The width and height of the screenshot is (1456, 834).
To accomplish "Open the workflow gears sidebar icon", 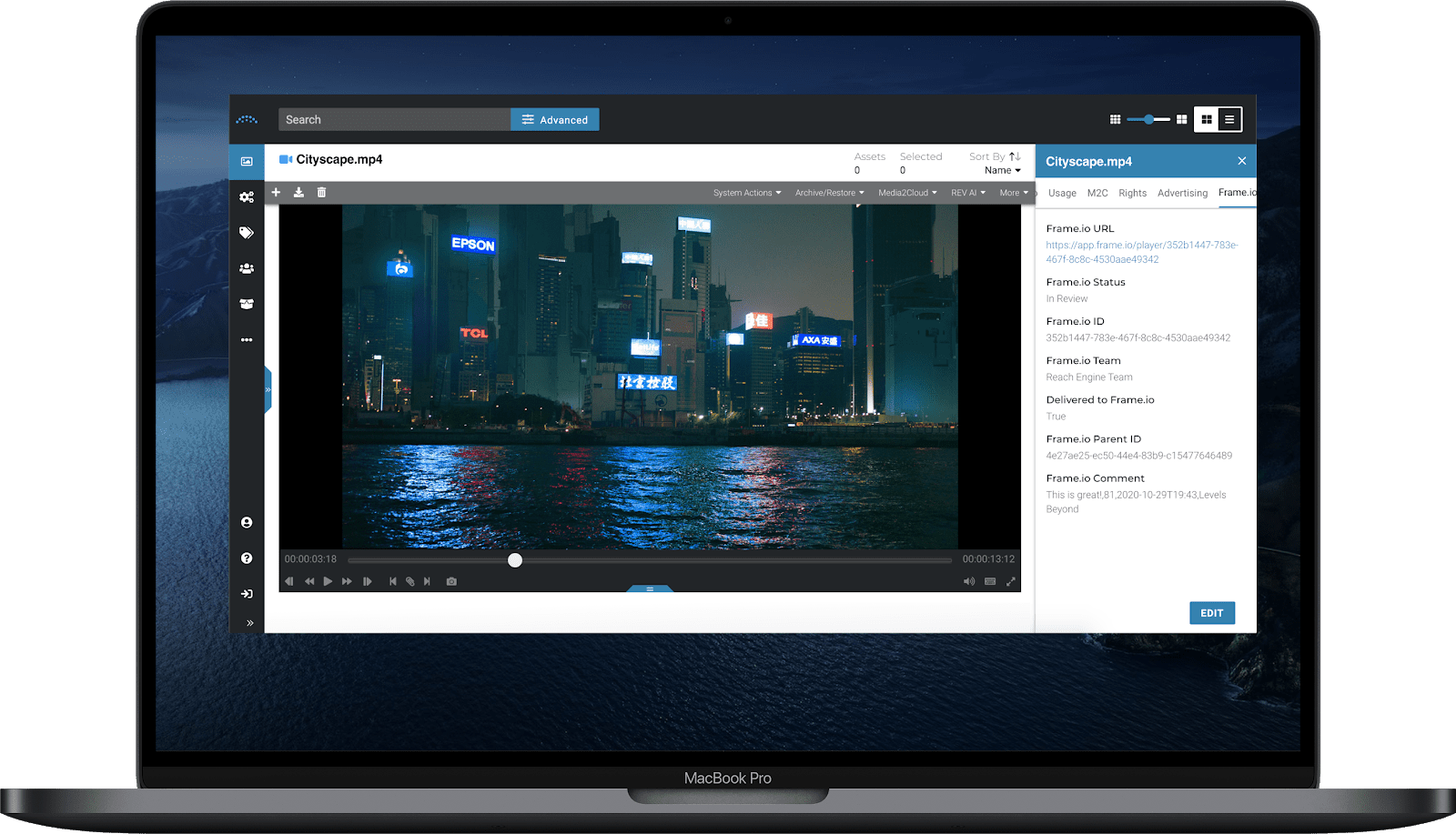I will [247, 196].
